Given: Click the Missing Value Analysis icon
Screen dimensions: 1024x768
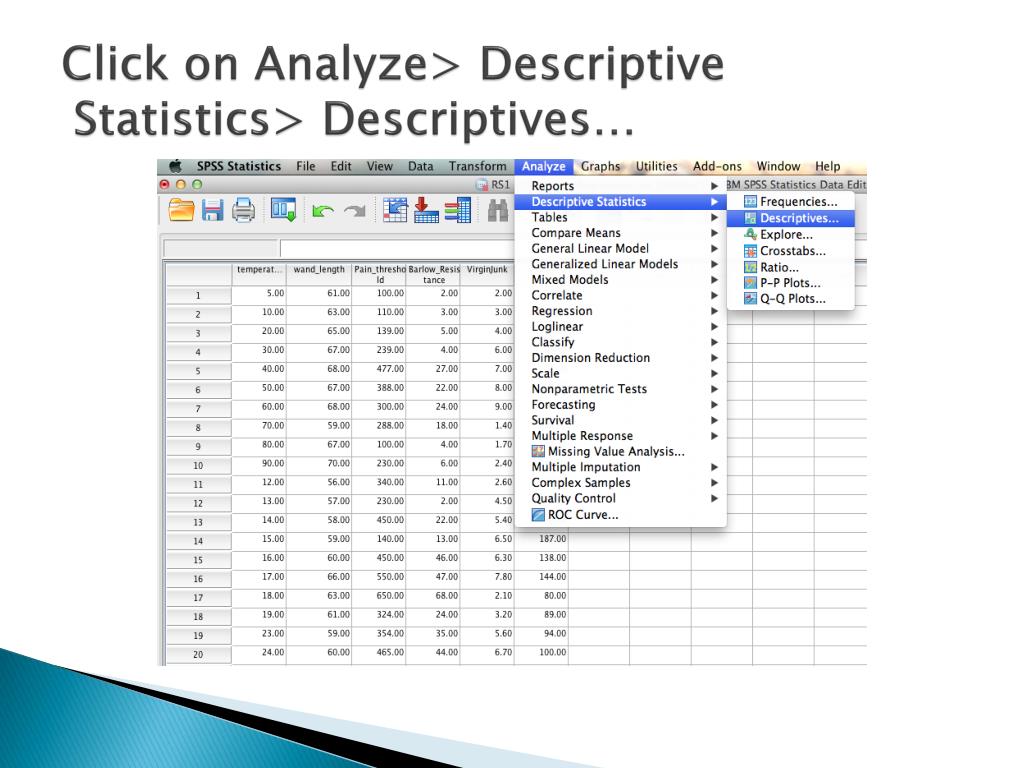Looking at the screenshot, I should click(538, 451).
